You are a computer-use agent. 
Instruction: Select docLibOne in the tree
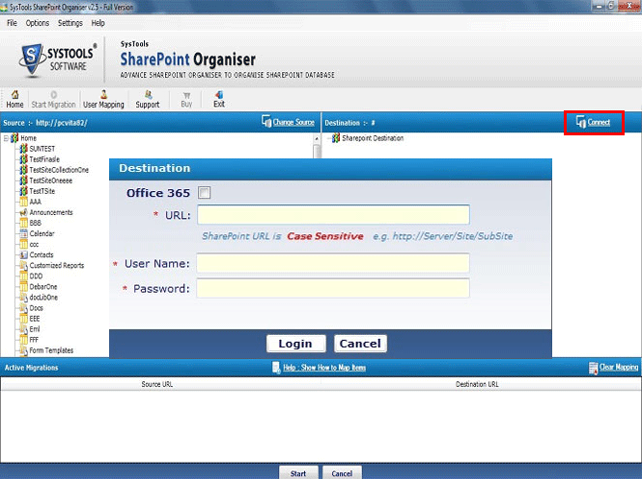43,297
